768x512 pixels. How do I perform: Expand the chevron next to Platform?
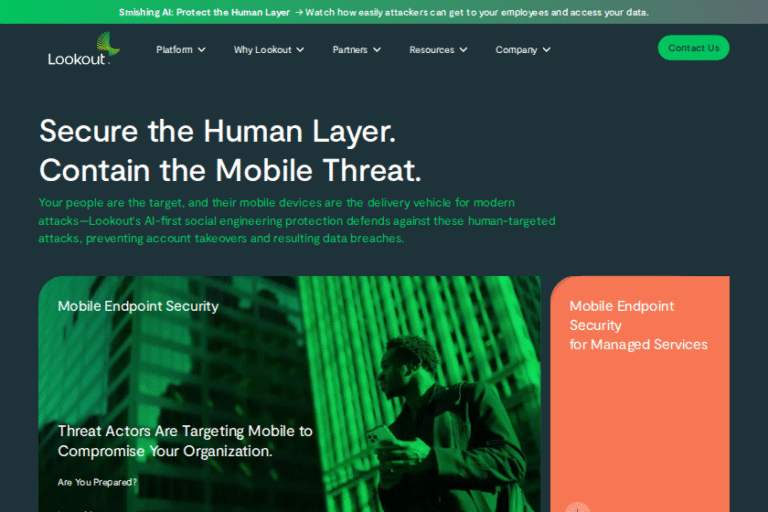201,49
